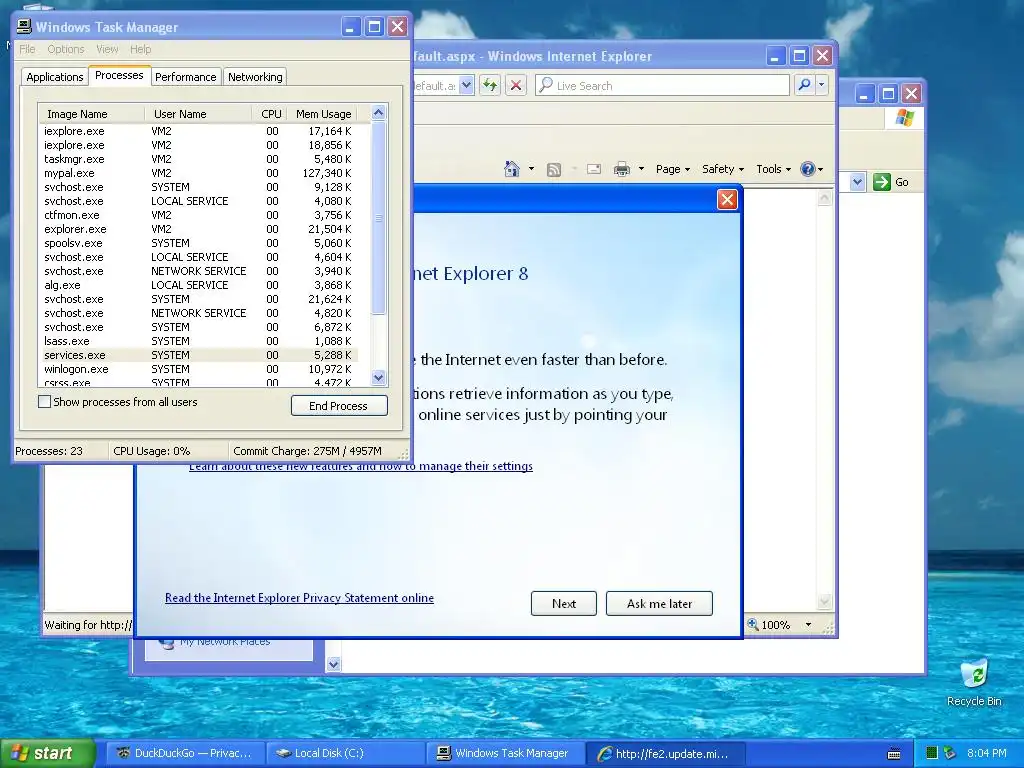This screenshot has height=768, width=1024.
Task: Open the IE Privacy Statement online link
Action: [x=299, y=598]
